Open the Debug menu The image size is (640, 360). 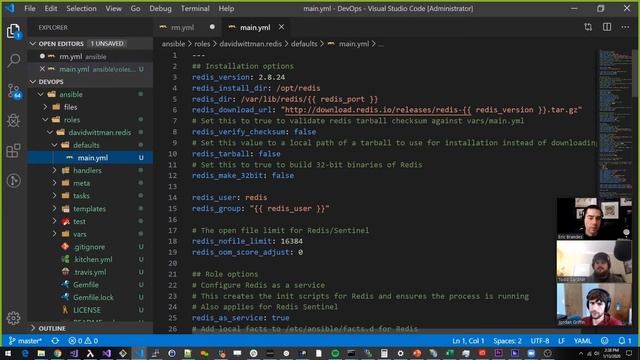pos(160,8)
